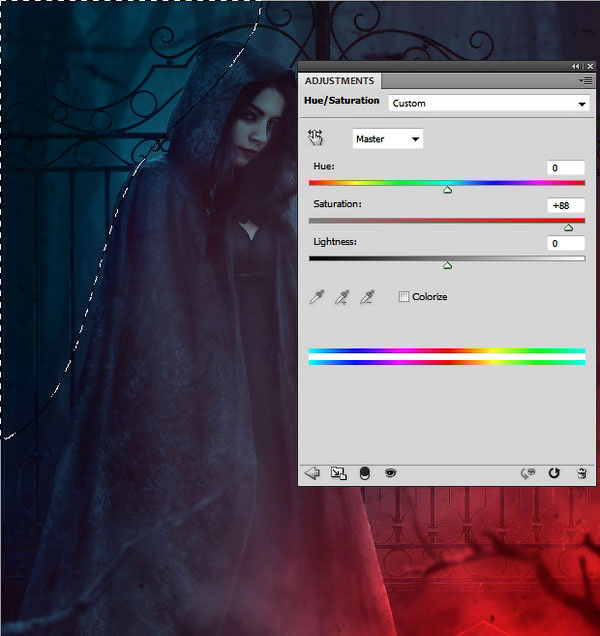Viewport: 600px width, 636px height.
Task: Select the subtract-from-sample eyedropper
Action: 367,297
